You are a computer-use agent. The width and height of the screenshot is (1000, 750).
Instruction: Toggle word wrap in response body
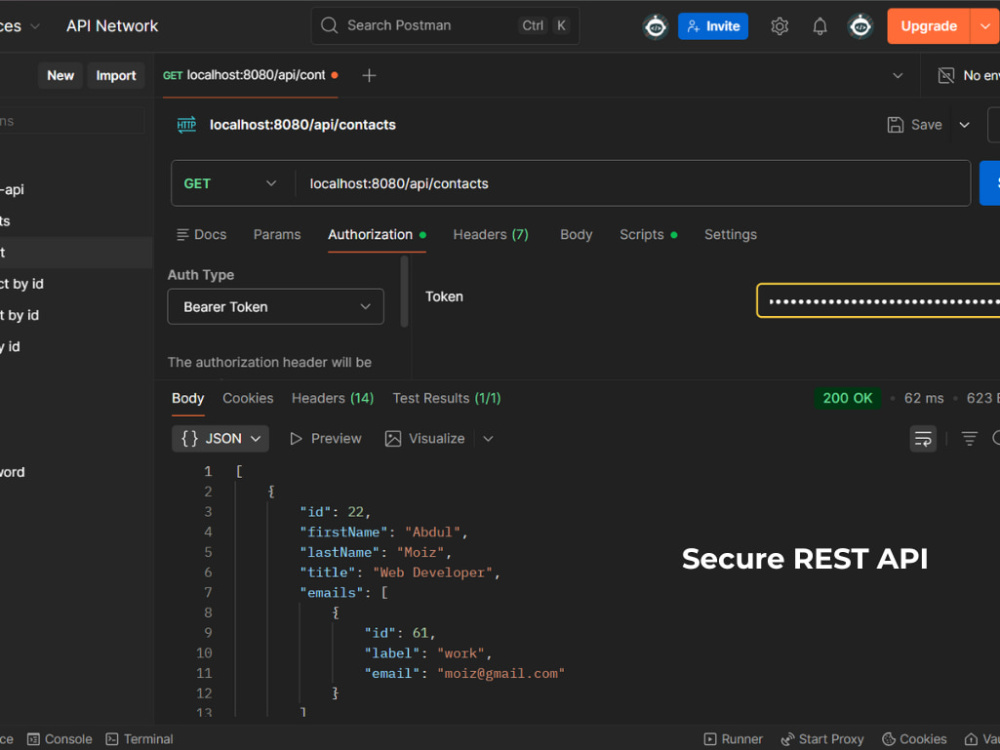pos(922,439)
